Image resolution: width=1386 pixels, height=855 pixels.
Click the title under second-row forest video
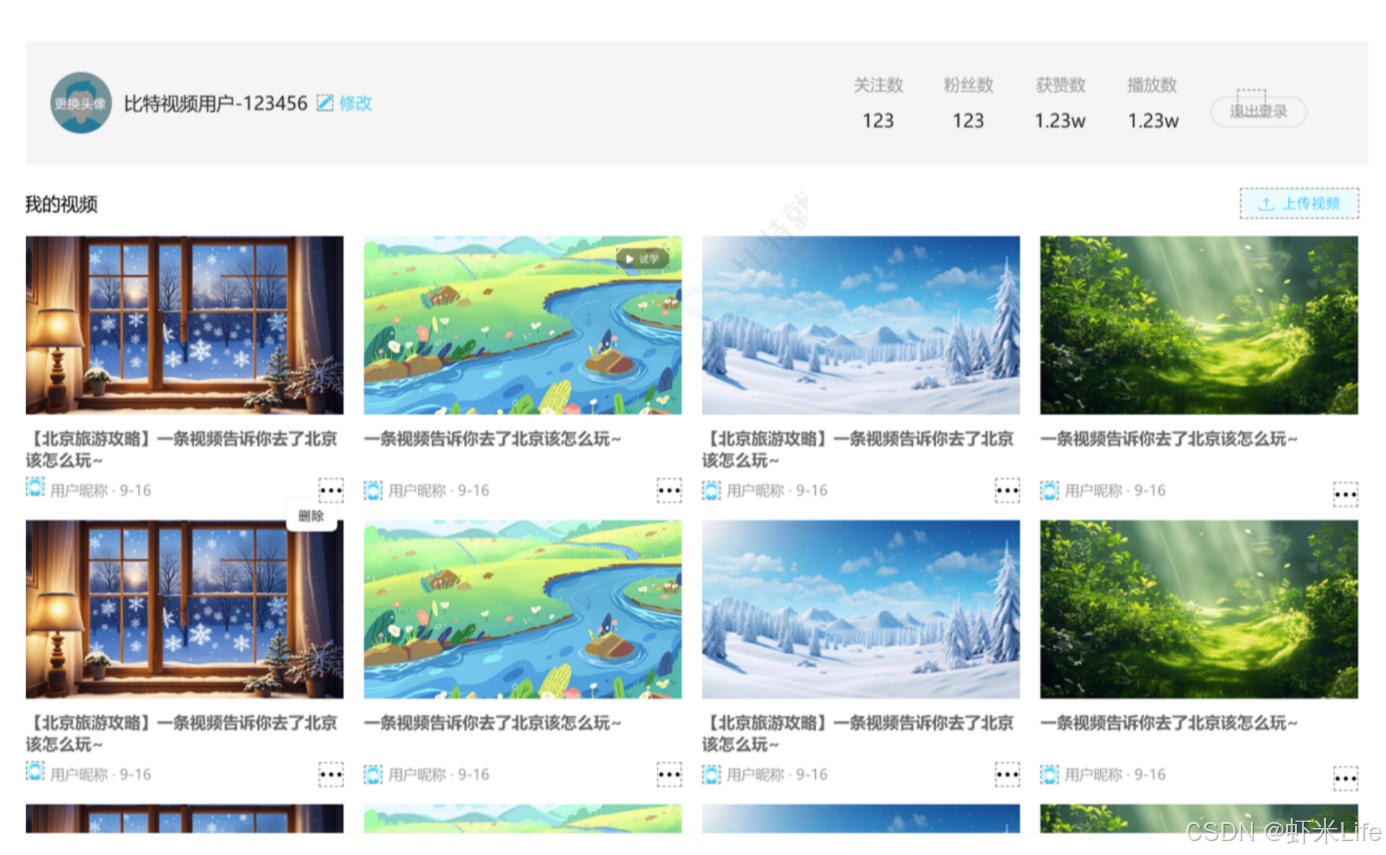point(1169,723)
